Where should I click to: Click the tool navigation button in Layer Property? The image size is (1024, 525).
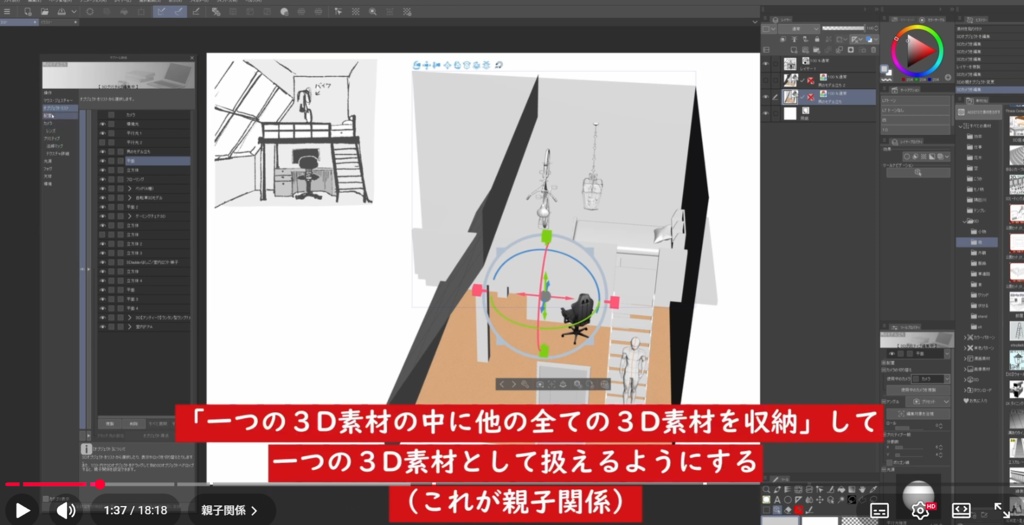[918, 172]
